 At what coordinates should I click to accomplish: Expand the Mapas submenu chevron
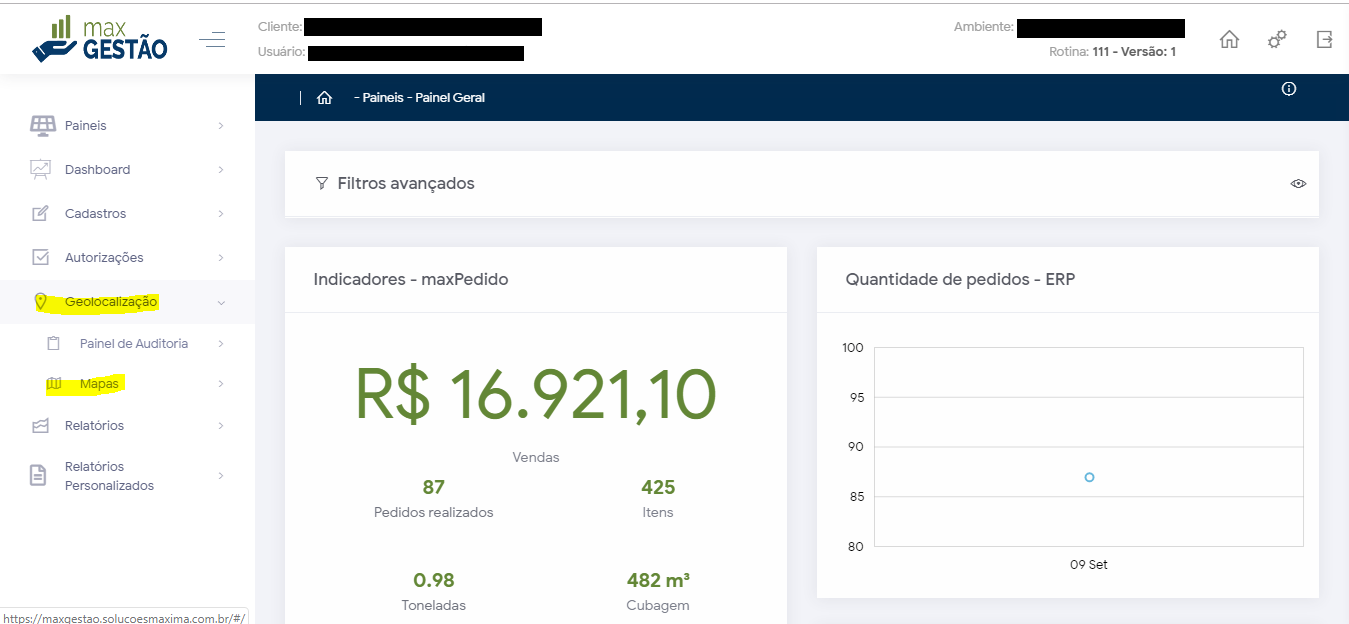(x=221, y=384)
